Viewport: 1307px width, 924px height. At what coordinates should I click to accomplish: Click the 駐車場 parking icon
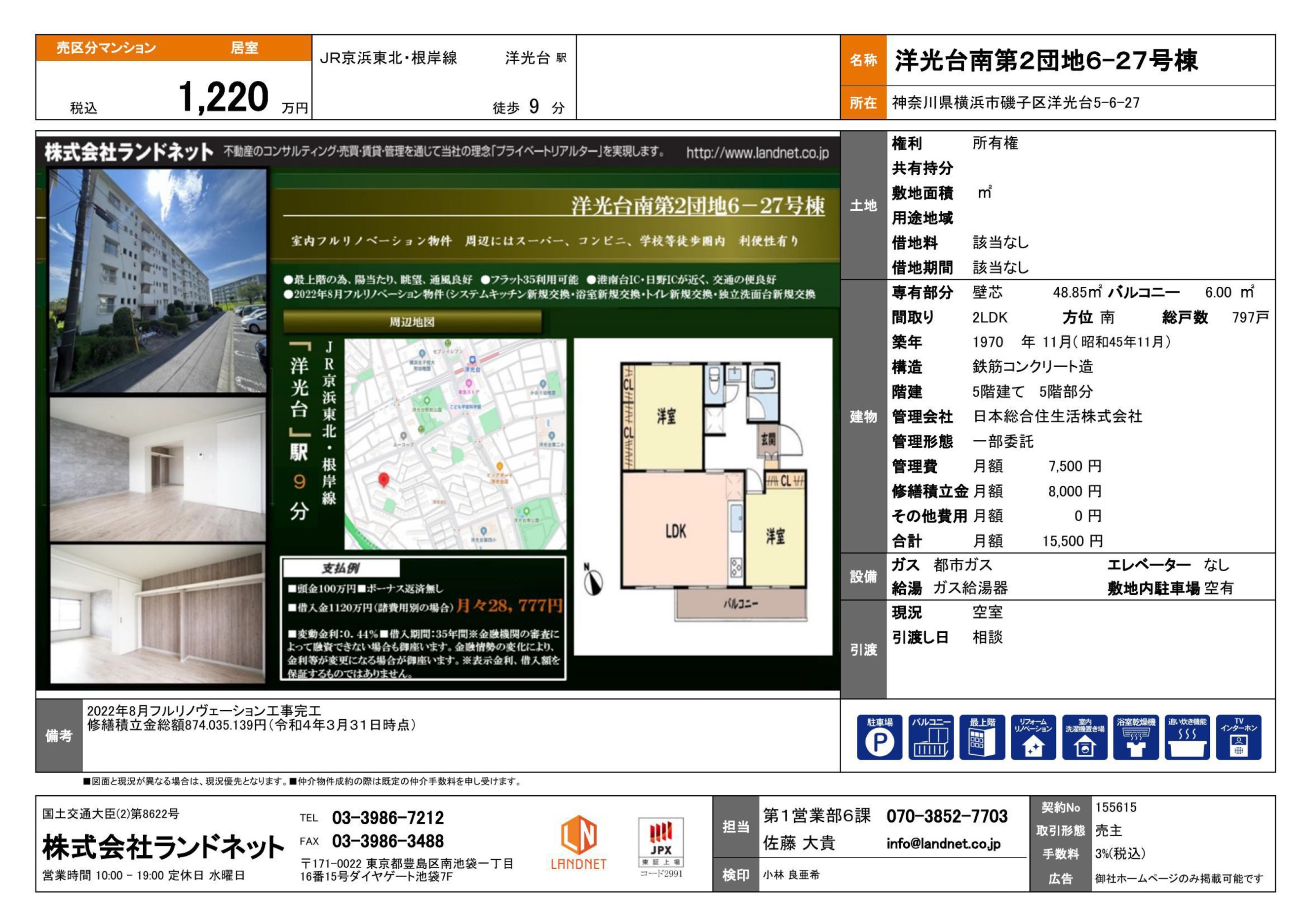coord(879,737)
